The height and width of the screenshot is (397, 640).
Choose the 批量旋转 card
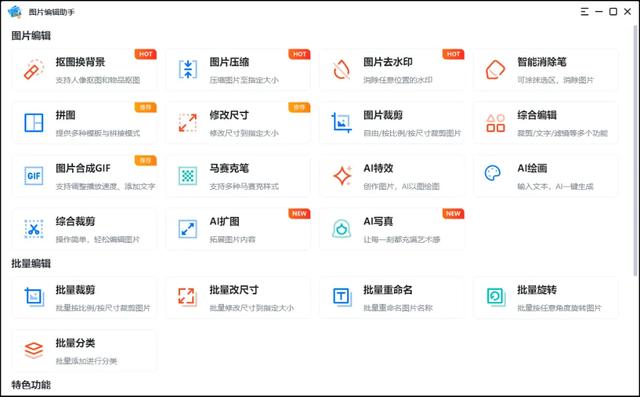point(546,297)
